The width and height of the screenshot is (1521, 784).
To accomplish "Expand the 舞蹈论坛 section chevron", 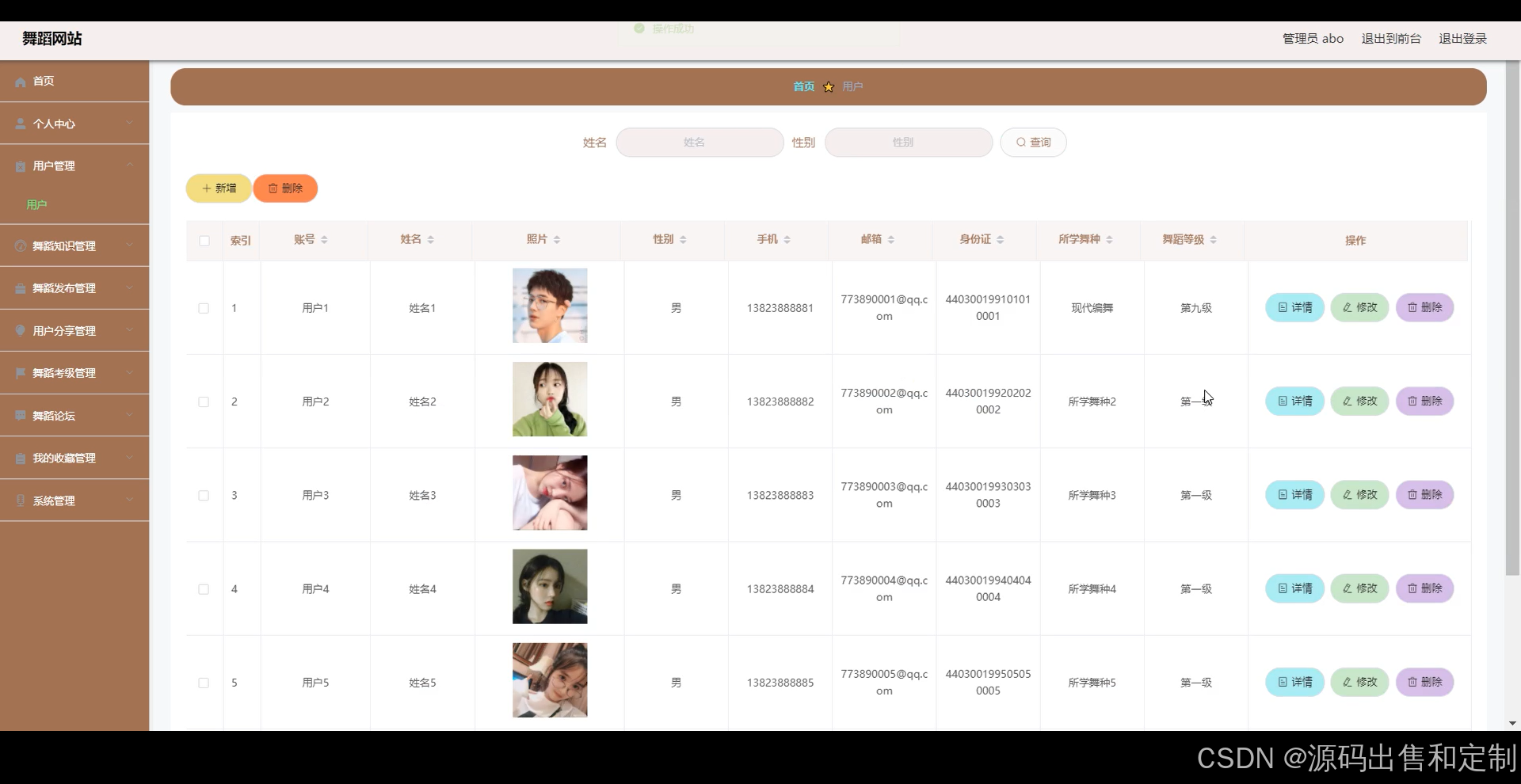I will (130, 415).
